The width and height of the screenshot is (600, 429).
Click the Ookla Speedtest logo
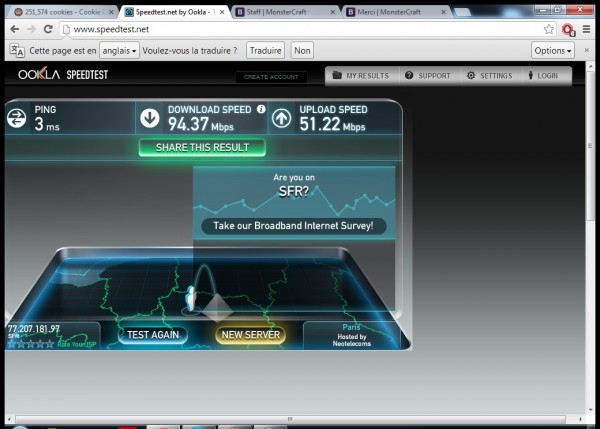pyautogui.click(x=63, y=74)
